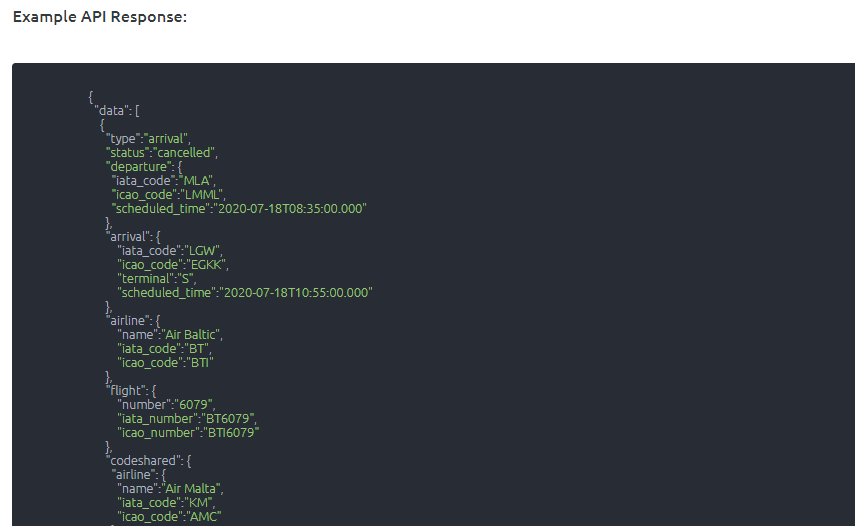The width and height of the screenshot is (855, 526).
Task: Click the "data" key in JSON
Action: [x=111, y=111]
